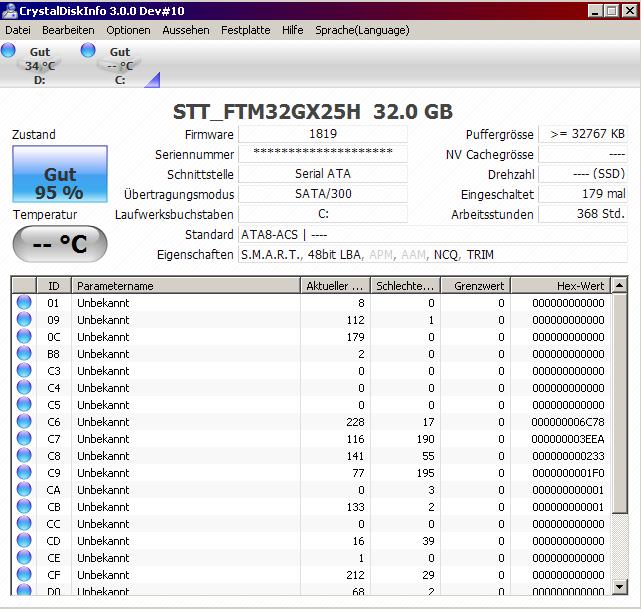Click the status orb of attribute CF
Image resolution: width=641 pixels, height=609 pixels.
[24, 574]
